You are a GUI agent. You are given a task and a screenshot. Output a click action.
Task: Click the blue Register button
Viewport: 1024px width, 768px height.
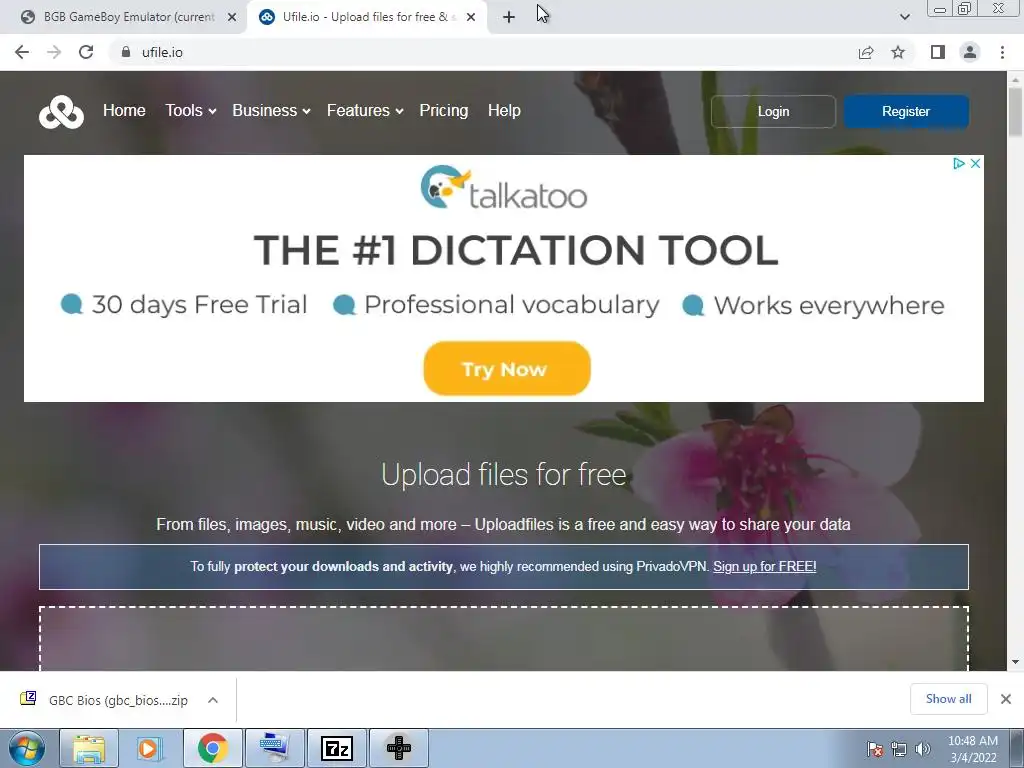pos(906,112)
